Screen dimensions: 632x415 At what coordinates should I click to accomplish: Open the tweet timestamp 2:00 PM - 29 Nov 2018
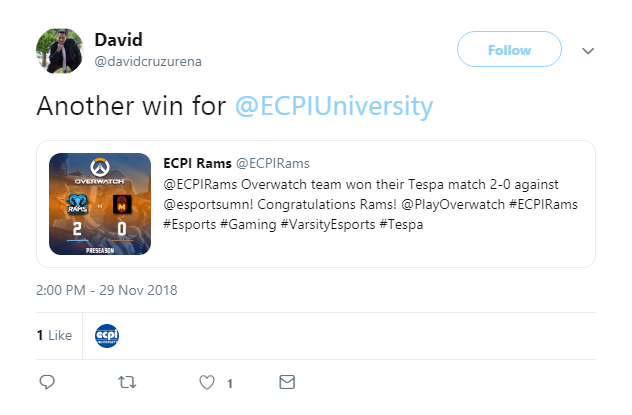(x=107, y=290)
